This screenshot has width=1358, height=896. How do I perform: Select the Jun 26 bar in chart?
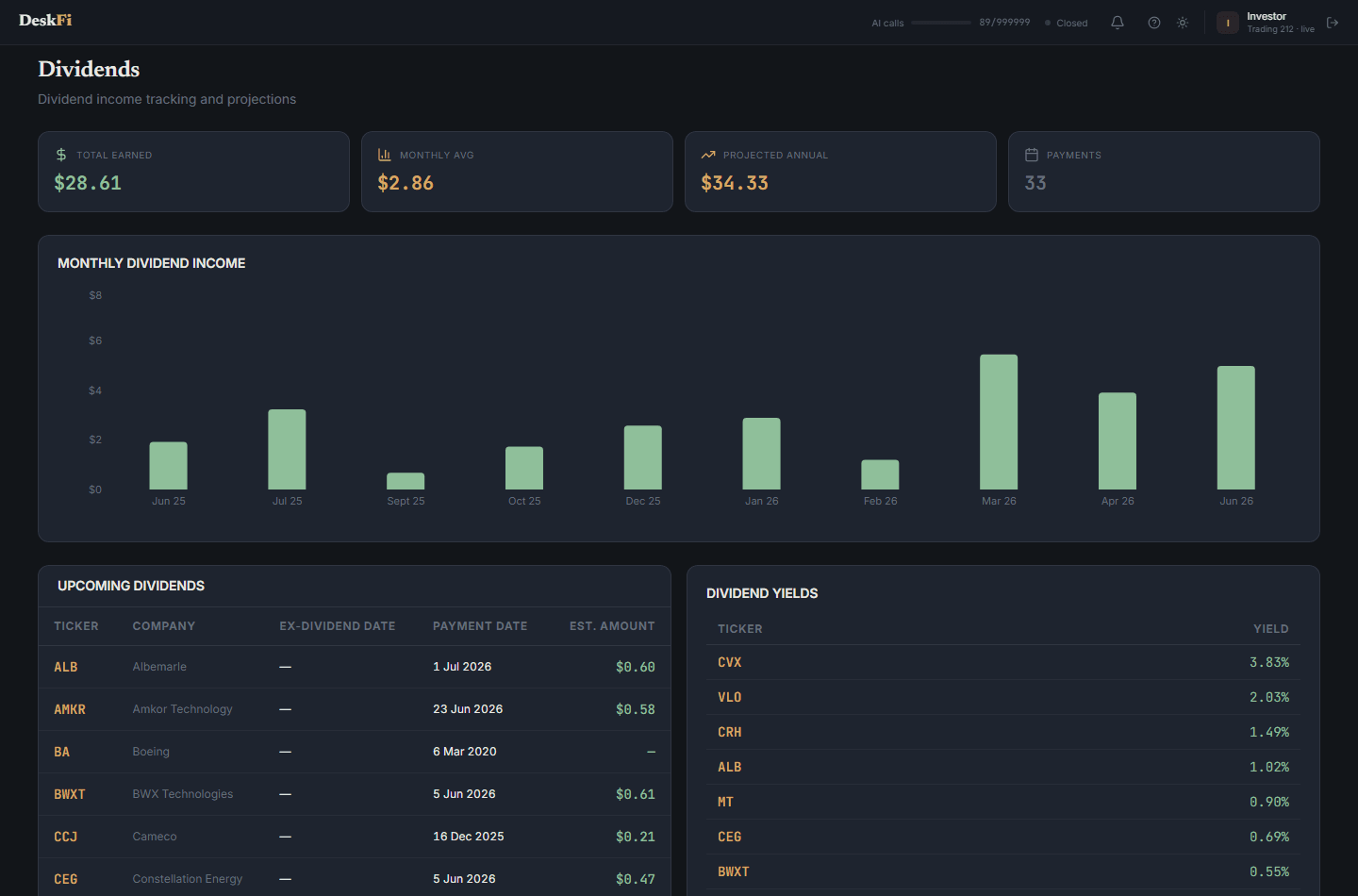[x=1236, y=427]
